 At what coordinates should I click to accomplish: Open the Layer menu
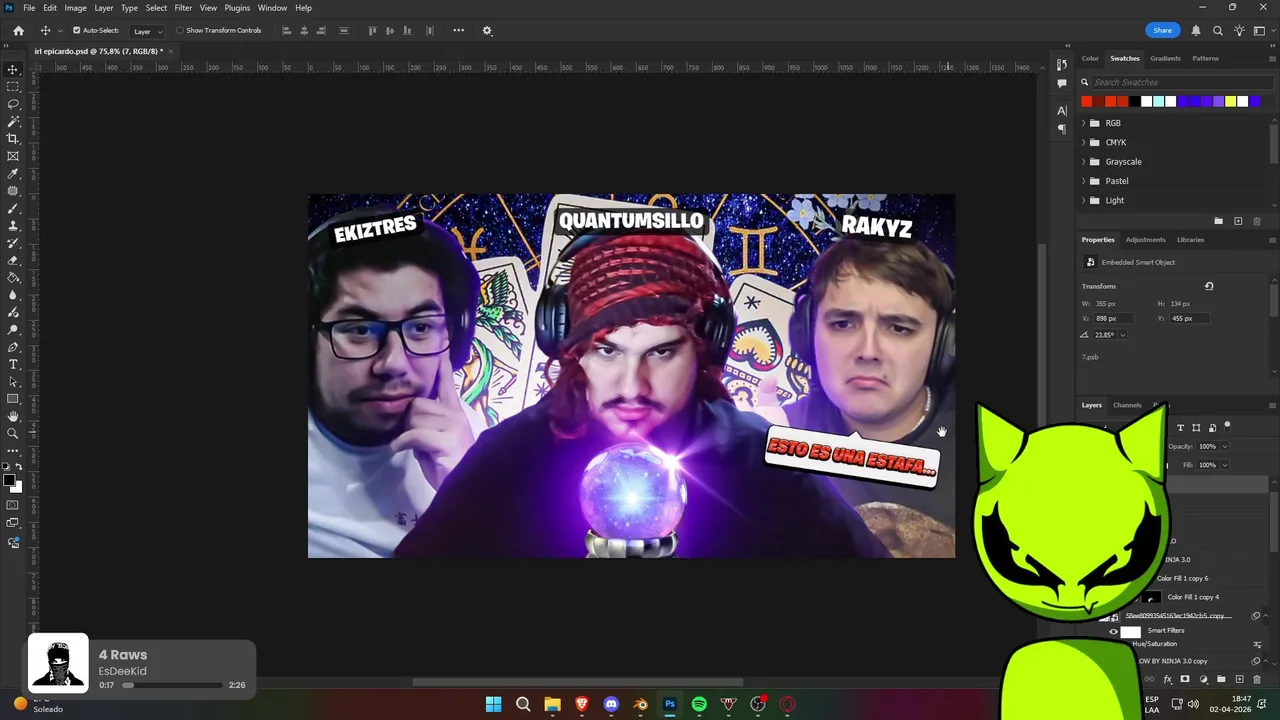(104, 8)
